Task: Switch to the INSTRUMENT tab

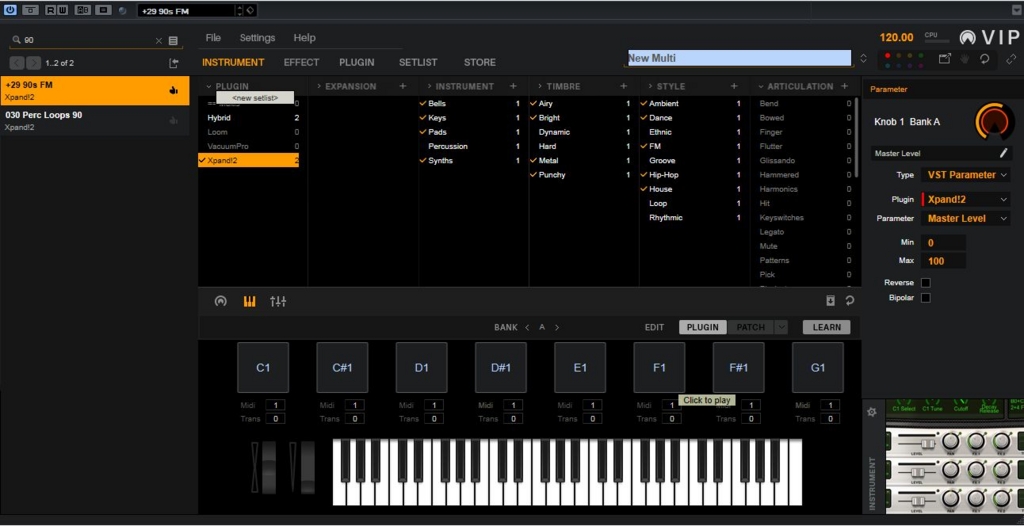Action: [x=233, y=63]
